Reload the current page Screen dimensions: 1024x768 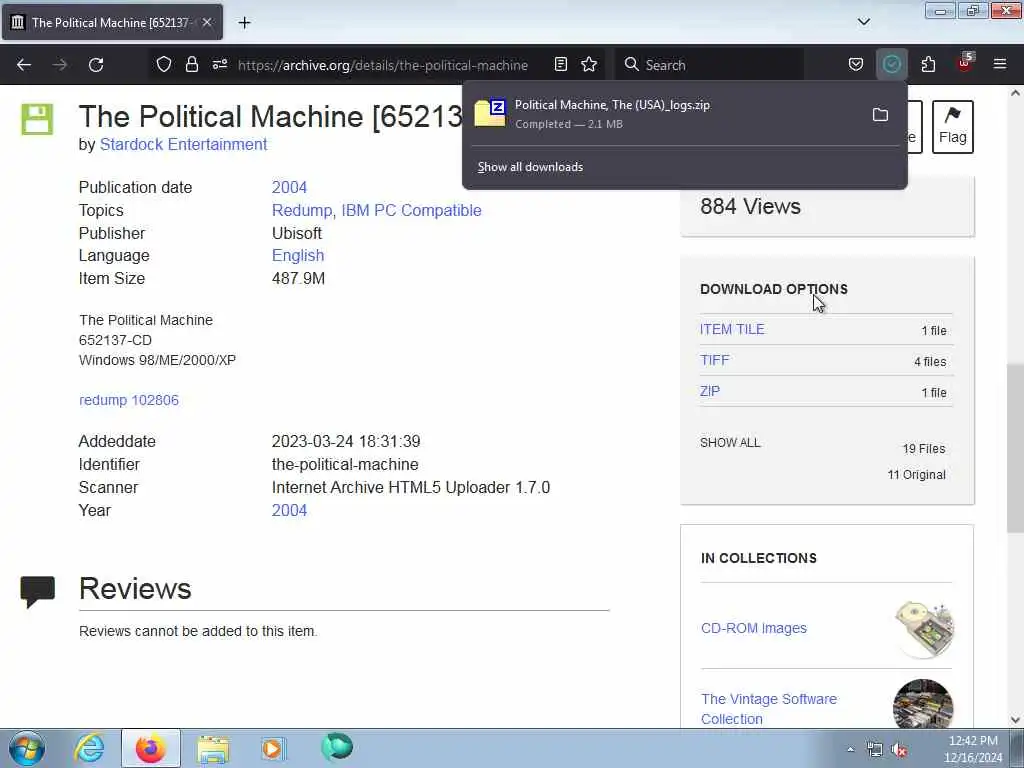tap(96, 65)
